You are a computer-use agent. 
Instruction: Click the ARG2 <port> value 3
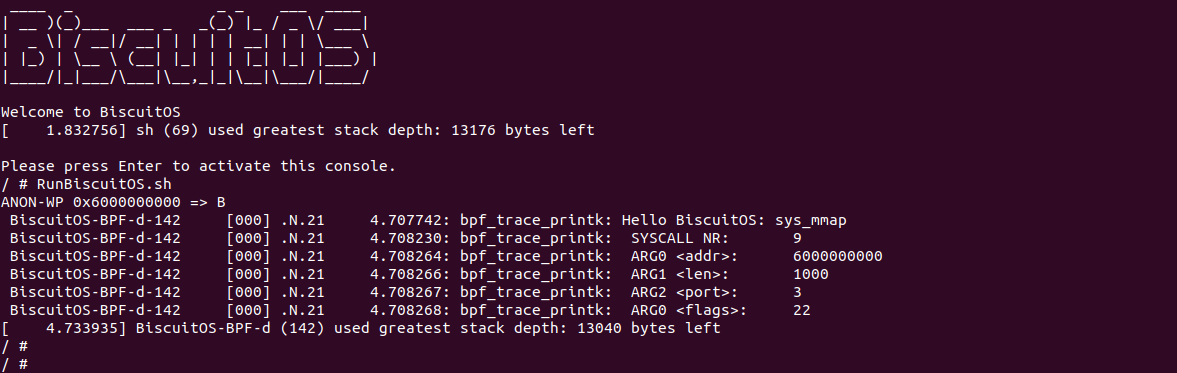tap(797, 293)
